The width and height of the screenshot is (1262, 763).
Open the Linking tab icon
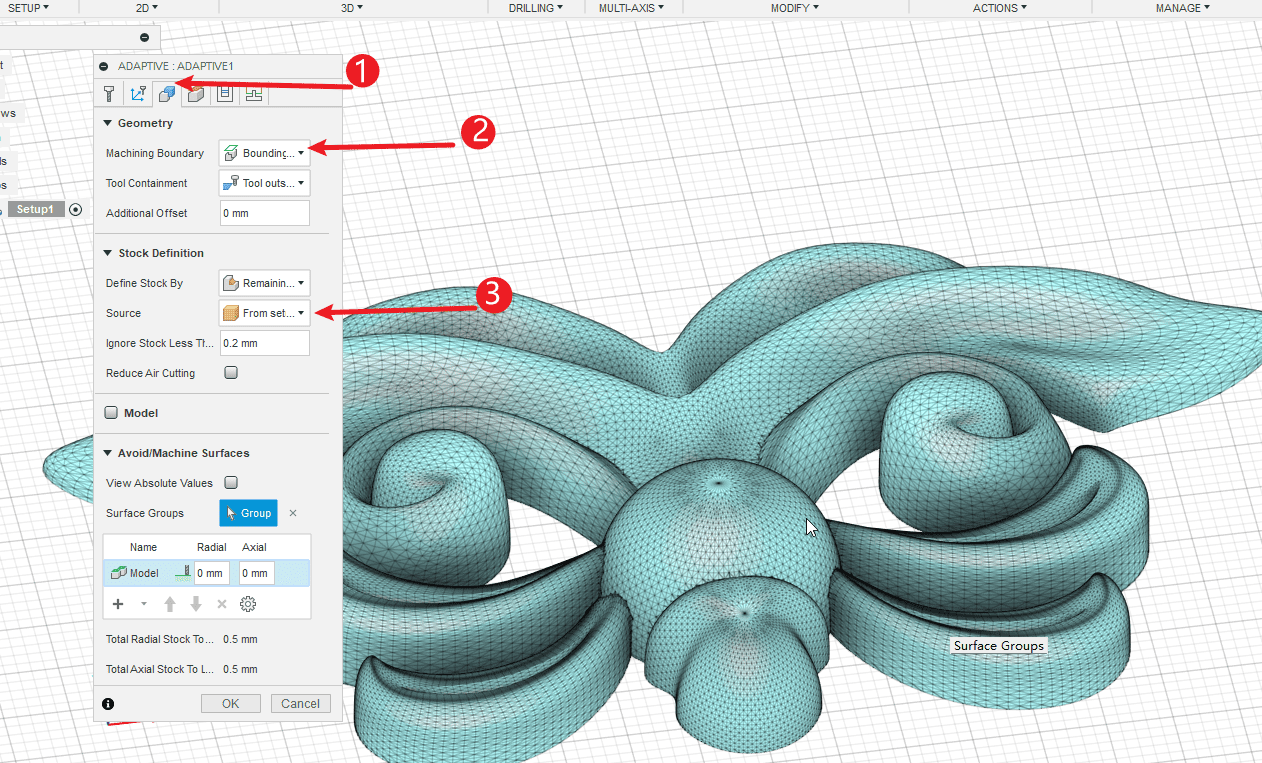tap(254, 94)
